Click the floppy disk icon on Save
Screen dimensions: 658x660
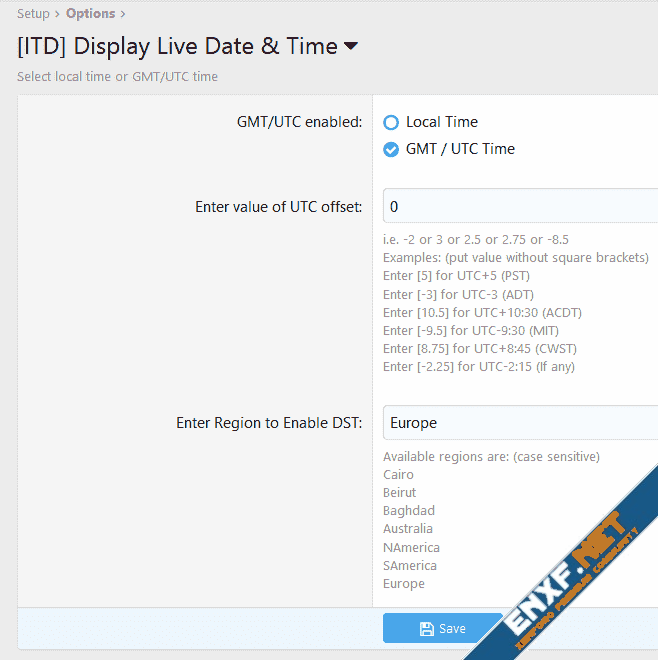pyautogui.click(x=427, y=629)
